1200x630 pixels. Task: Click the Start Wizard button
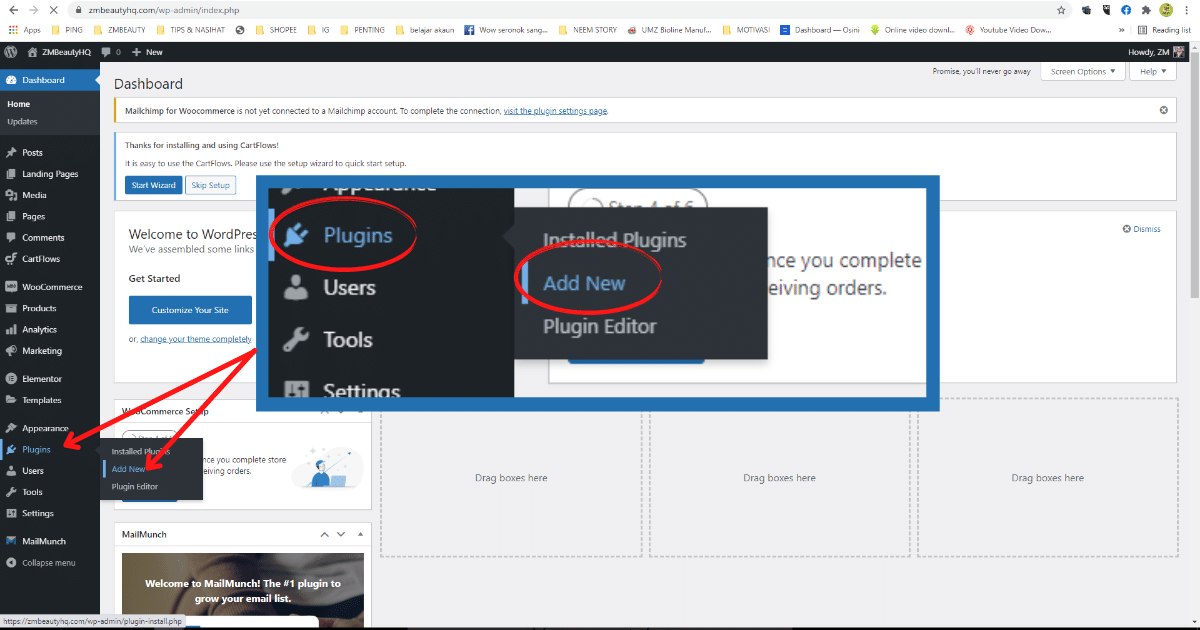click(x=153, y=185)
